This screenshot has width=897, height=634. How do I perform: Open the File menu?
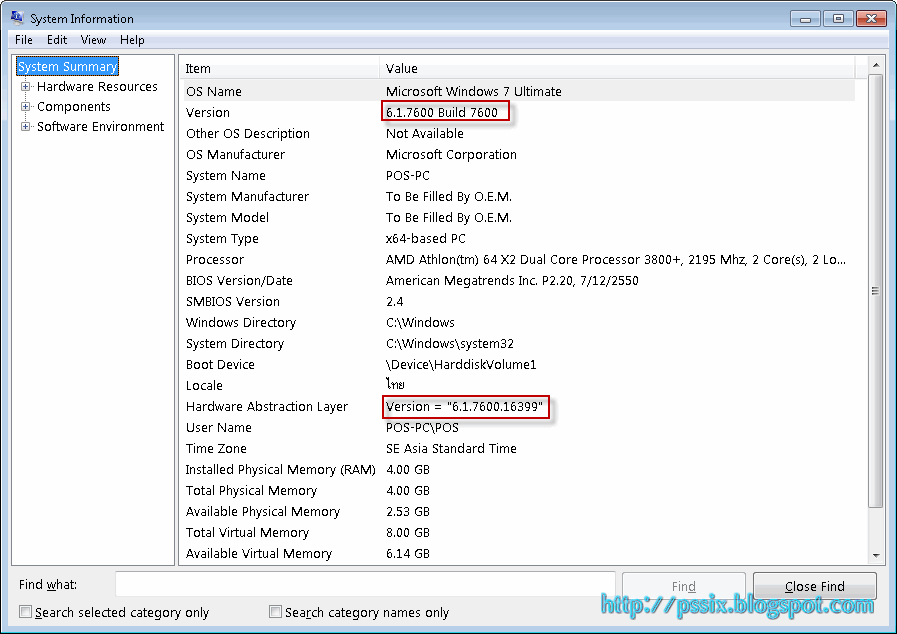23,40
